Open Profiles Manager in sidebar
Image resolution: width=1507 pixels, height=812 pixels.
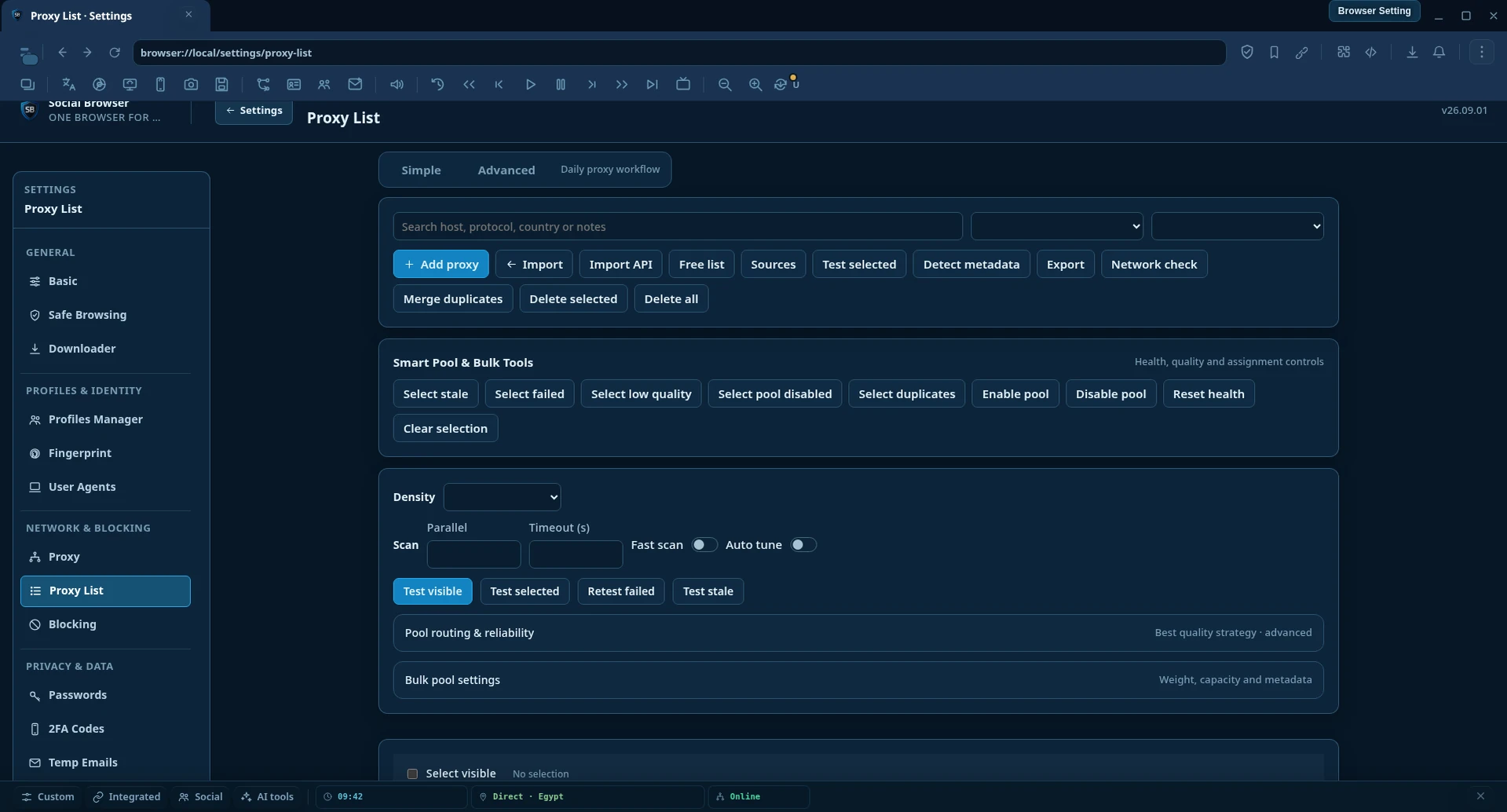pos(105,419)
